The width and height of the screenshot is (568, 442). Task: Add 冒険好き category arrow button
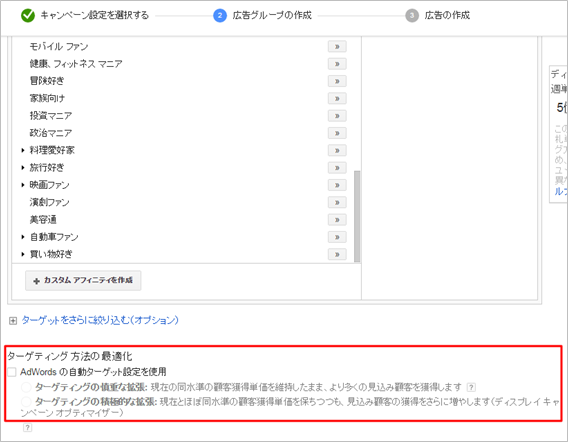tap(337, 81)
